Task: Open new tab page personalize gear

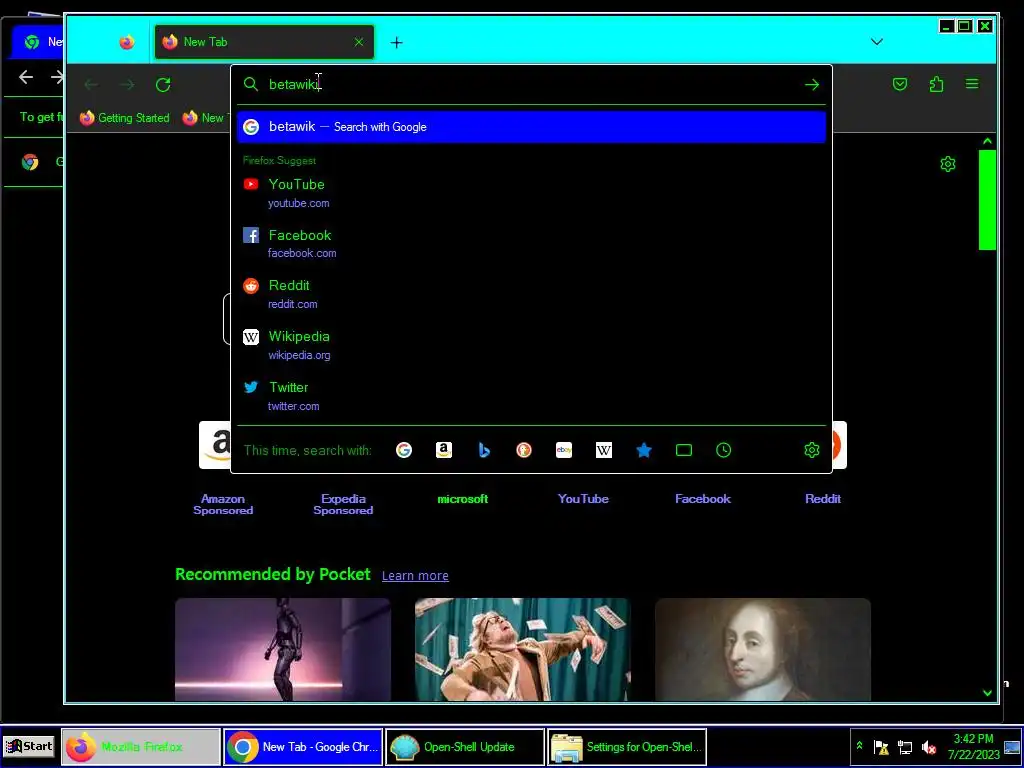Action: (948, 163)
